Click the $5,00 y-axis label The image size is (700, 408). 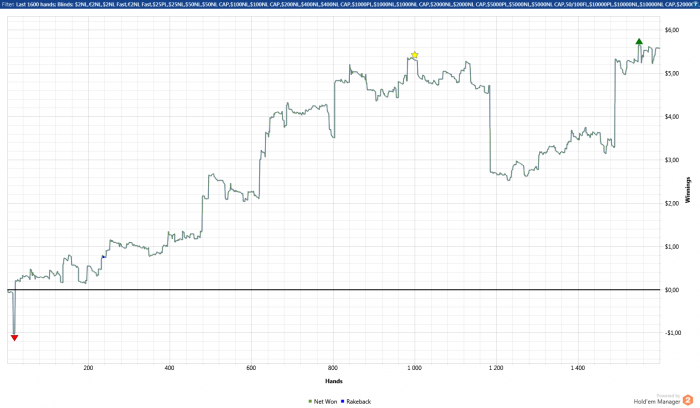(672, 73)
